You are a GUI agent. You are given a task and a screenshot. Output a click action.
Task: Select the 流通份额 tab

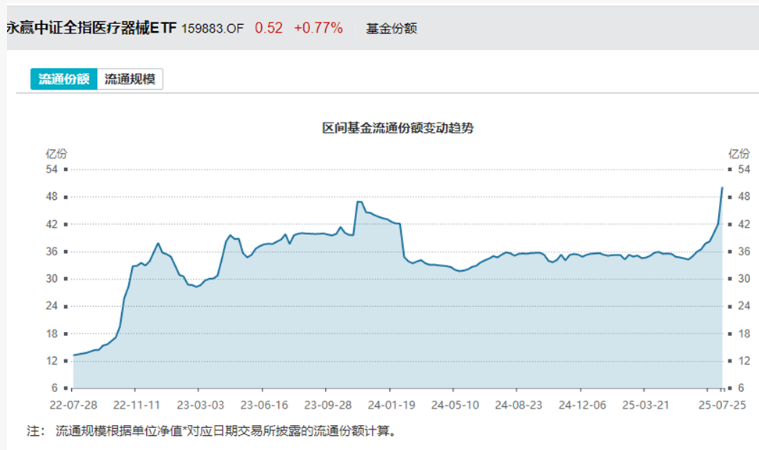(x=64, y=79)
